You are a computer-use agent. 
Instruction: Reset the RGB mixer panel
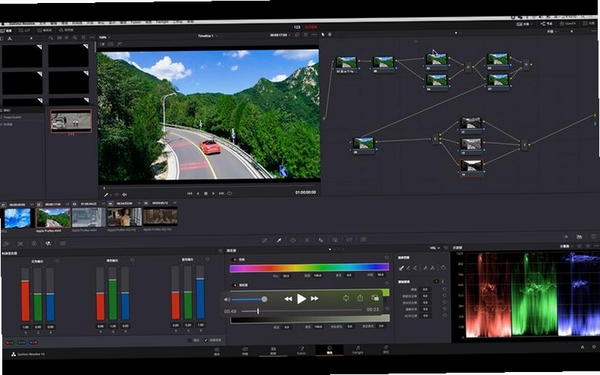point(220,251)
